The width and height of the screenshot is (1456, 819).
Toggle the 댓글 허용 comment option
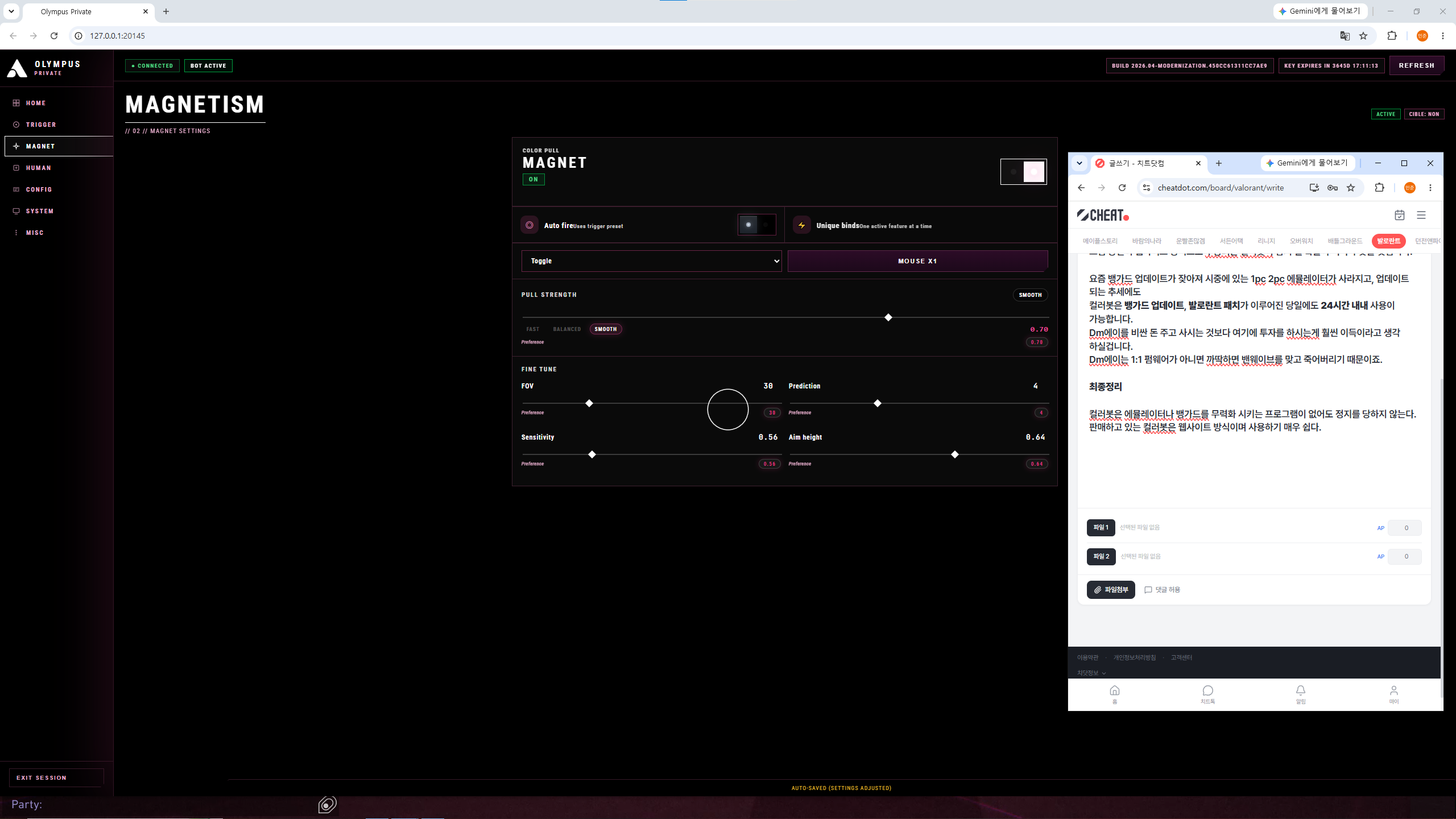(1162, 590)
